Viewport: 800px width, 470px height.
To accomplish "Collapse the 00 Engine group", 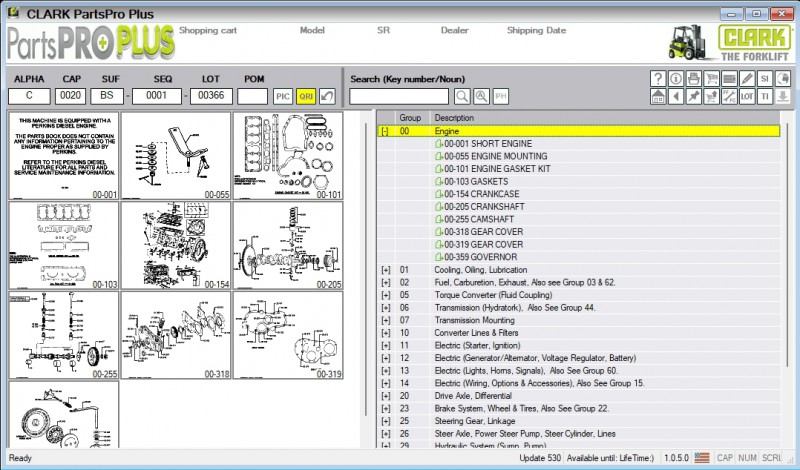I will [x=385, y=131].
